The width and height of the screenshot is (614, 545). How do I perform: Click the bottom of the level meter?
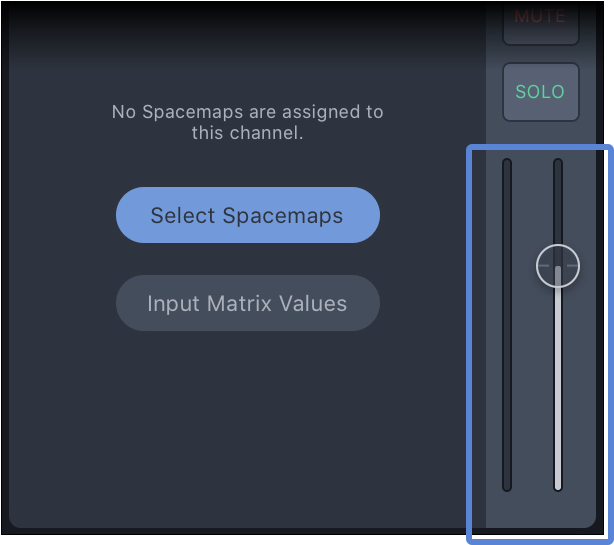pyautogui.click(x=507, y=488)
